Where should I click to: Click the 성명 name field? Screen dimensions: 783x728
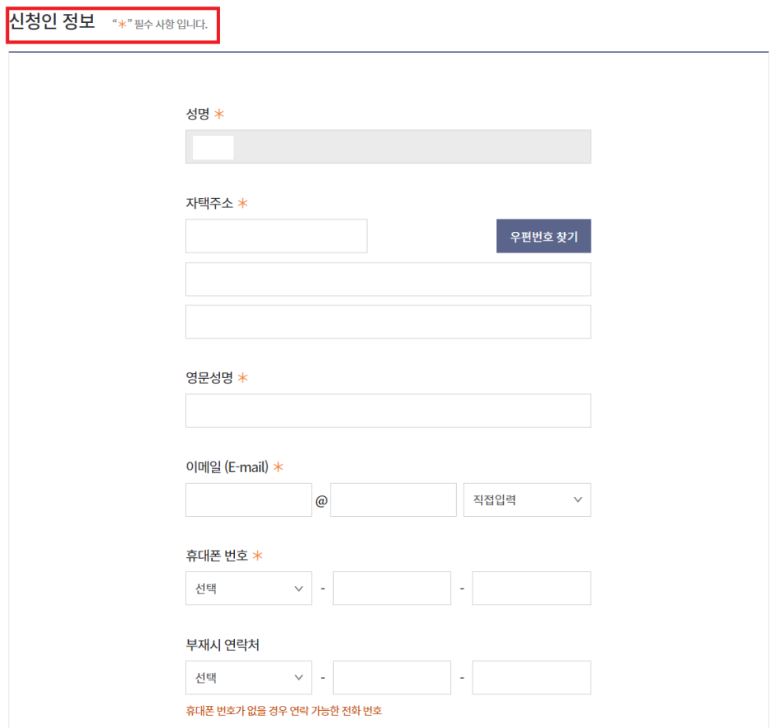[x=388, y=147]
